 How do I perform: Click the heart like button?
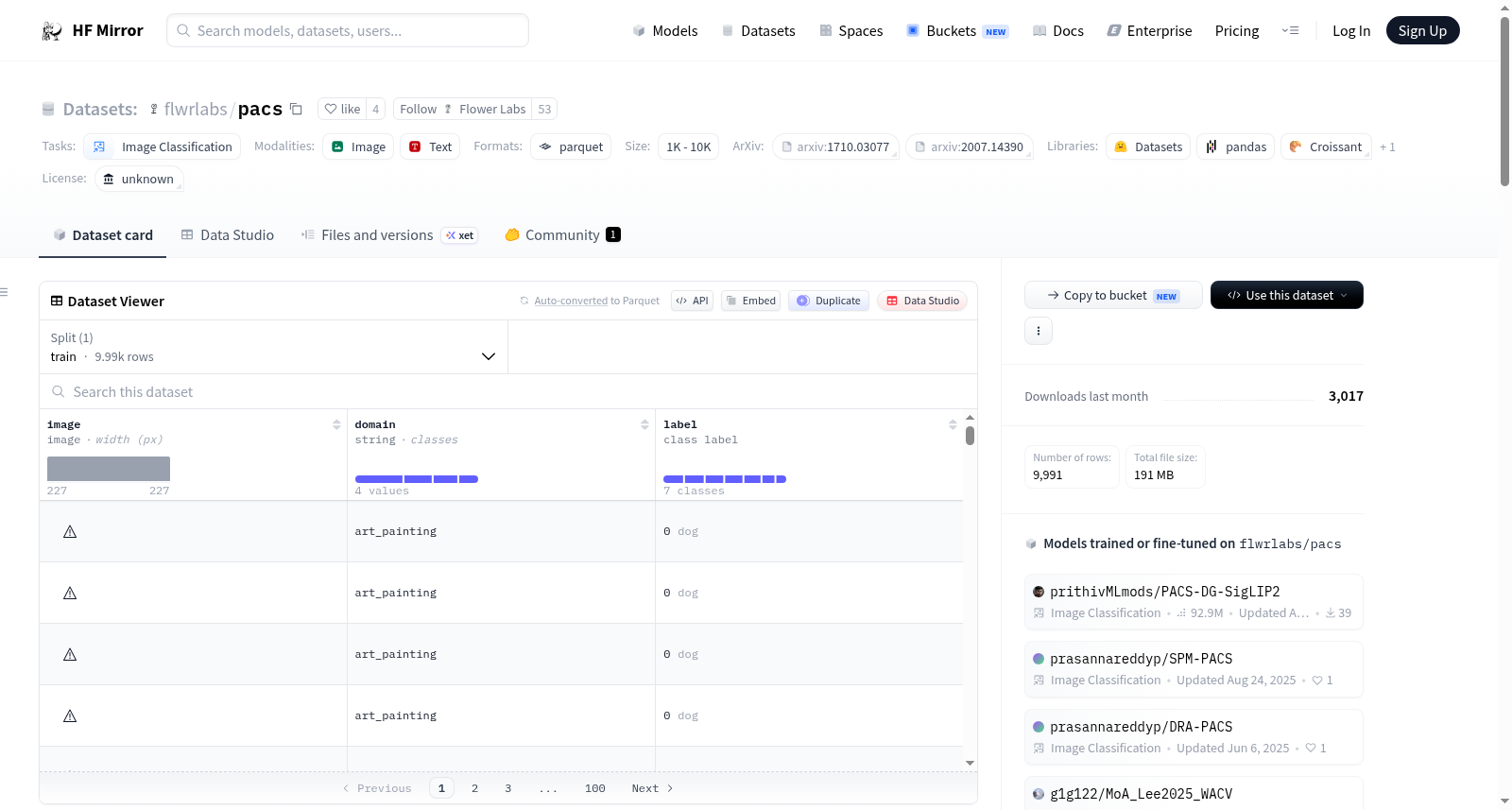[x=342, y=109]
